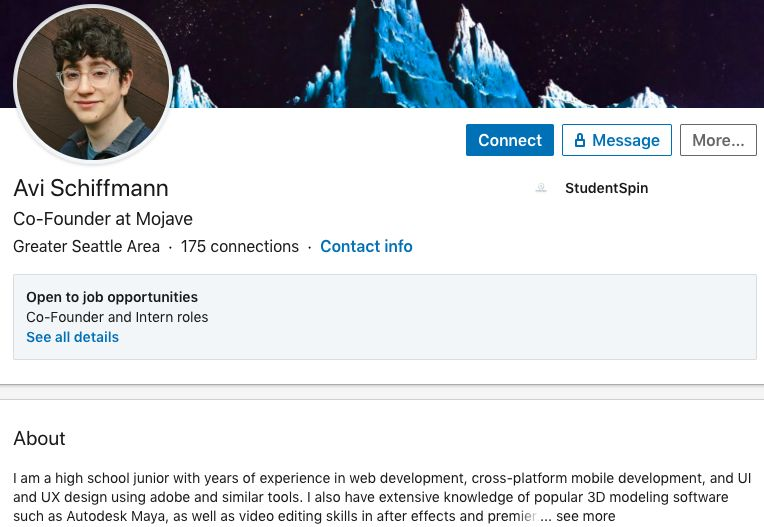Select the Co-Founder at Mojave headline
This screenshot has height=527, width=764.
[x=103, y=219]
